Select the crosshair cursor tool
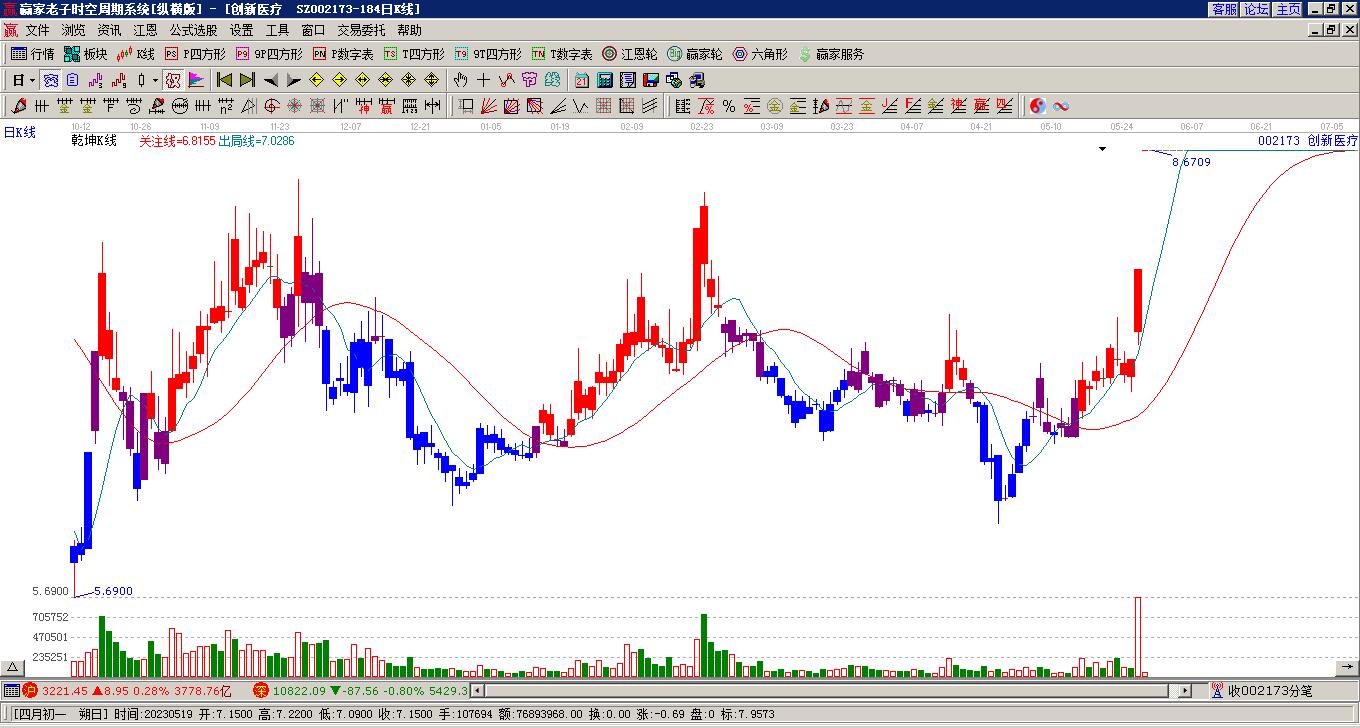This screenshot has height=728, width=1360. point(483,80)
